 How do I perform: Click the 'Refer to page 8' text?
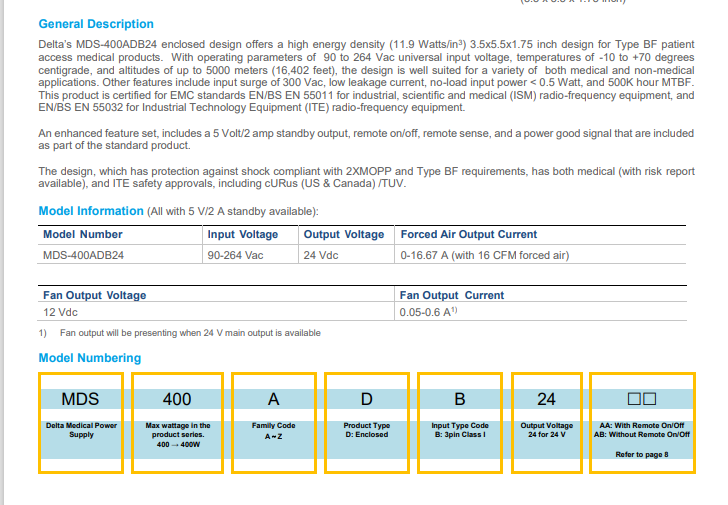pos(641,454)
